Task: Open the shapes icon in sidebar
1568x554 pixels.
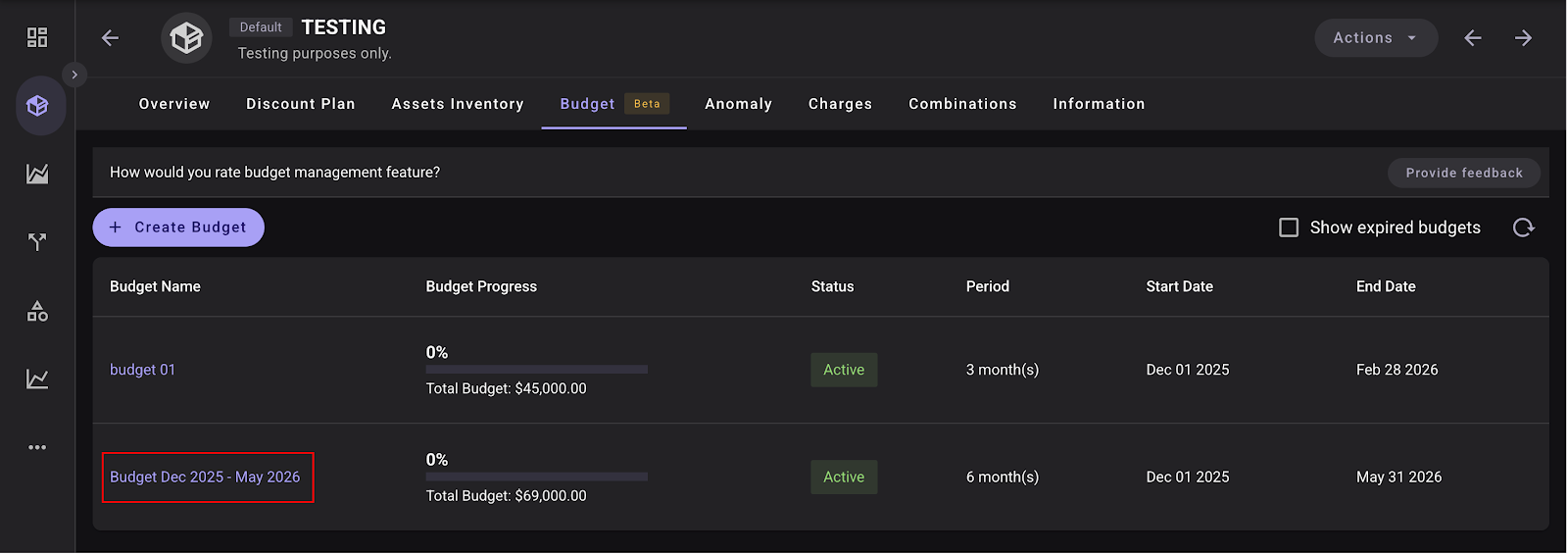Action: click(37, 312)
